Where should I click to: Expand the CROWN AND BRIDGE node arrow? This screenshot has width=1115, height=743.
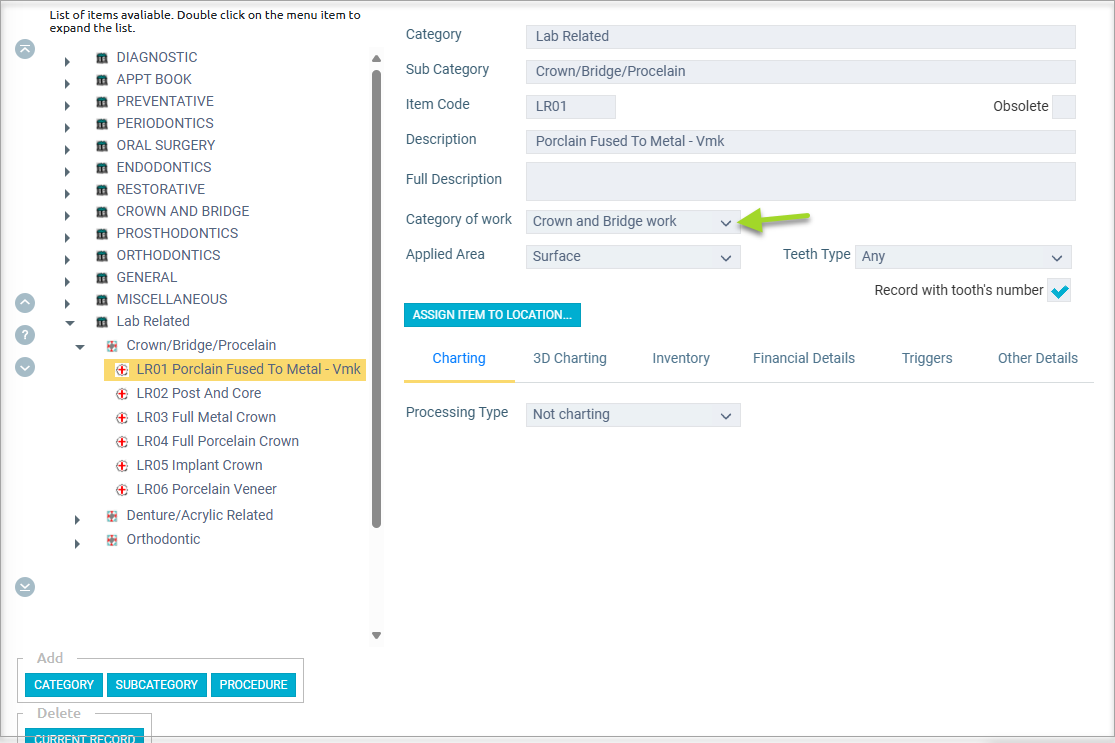tap(67, 216)
